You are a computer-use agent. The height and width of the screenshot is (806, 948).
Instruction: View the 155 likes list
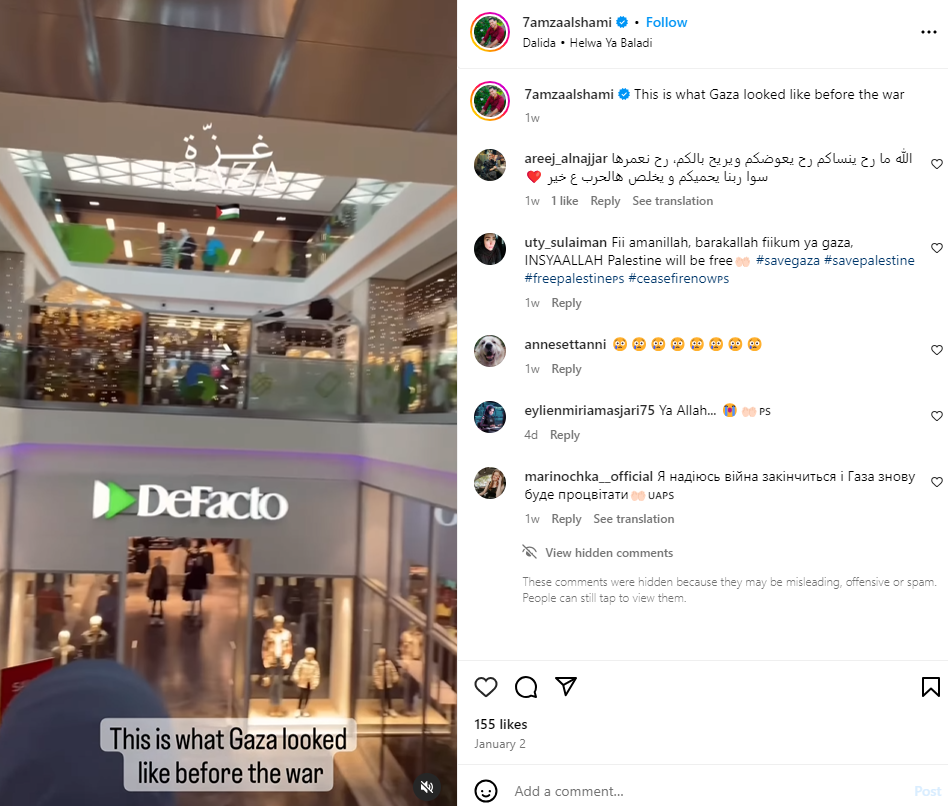click(x=501, y=724)
